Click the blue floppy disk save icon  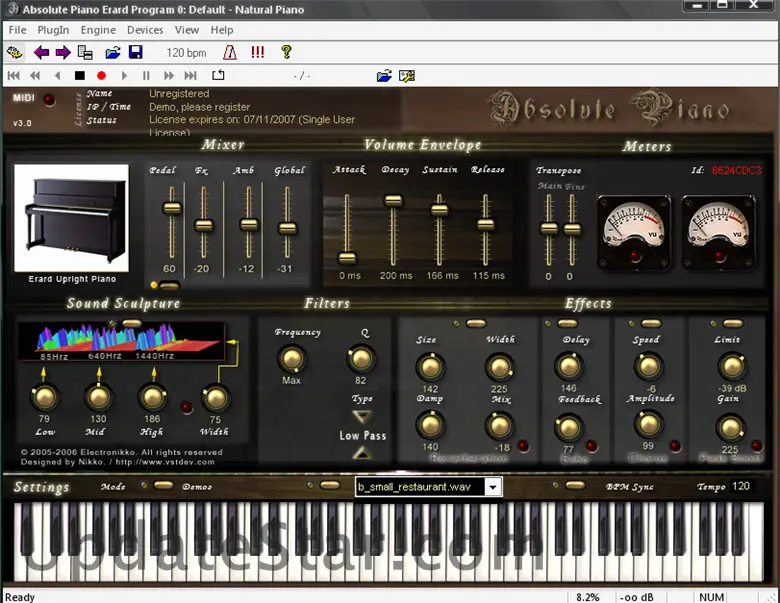[x=135, y=52]
